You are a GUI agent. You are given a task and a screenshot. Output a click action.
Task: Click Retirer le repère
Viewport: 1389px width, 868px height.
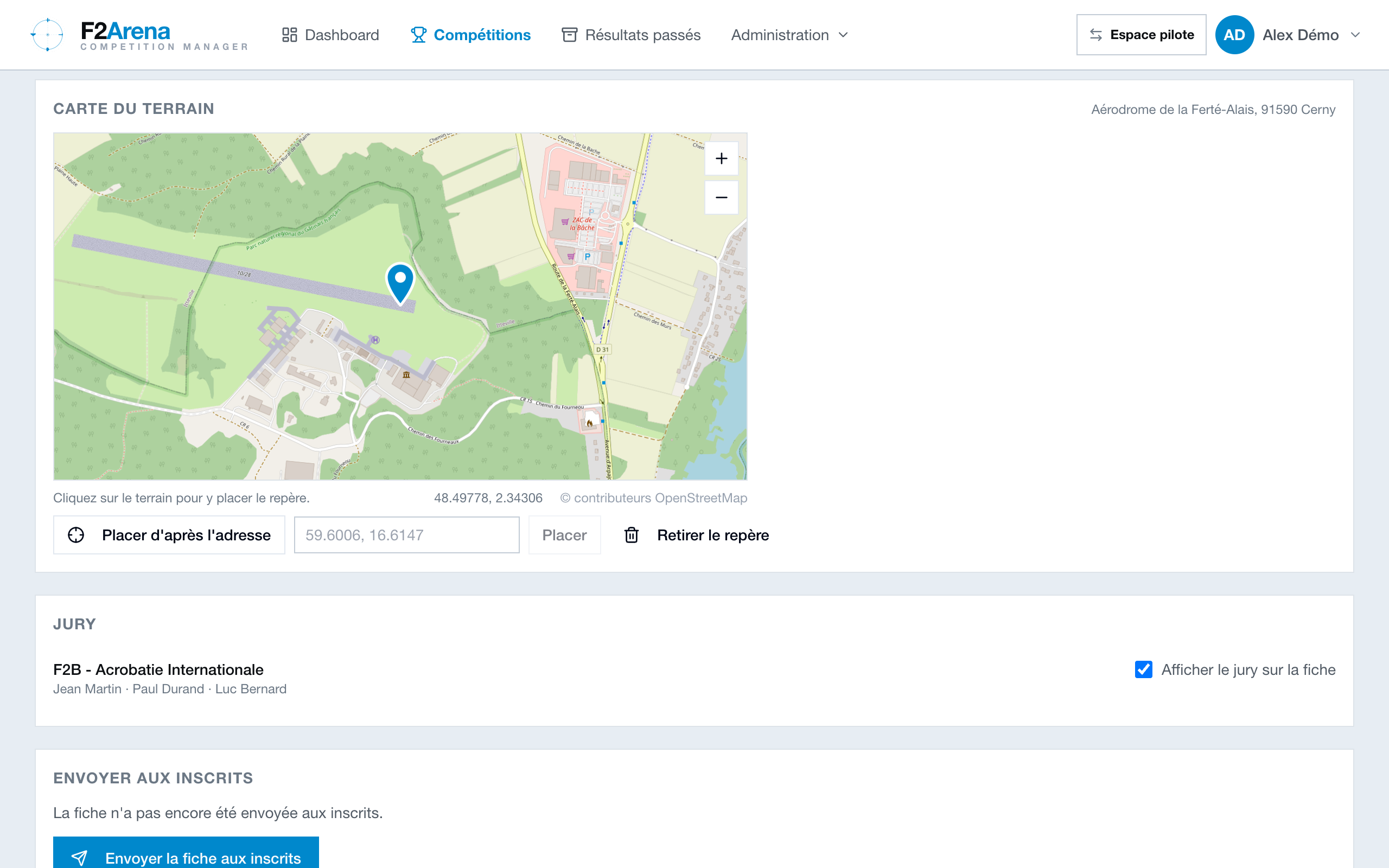[696, 535]
